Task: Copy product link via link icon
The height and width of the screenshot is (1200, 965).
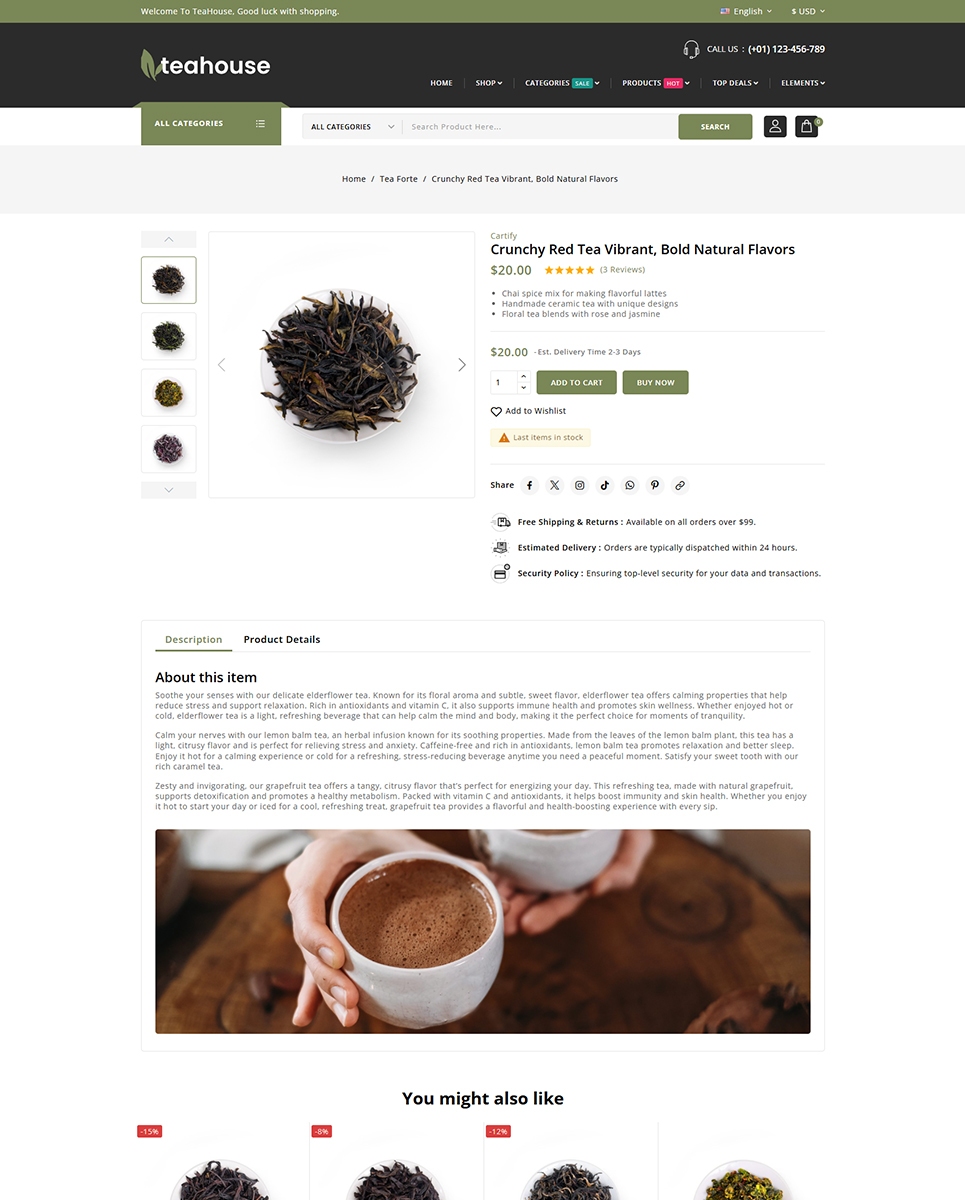Action: click(x=680, y=485)
